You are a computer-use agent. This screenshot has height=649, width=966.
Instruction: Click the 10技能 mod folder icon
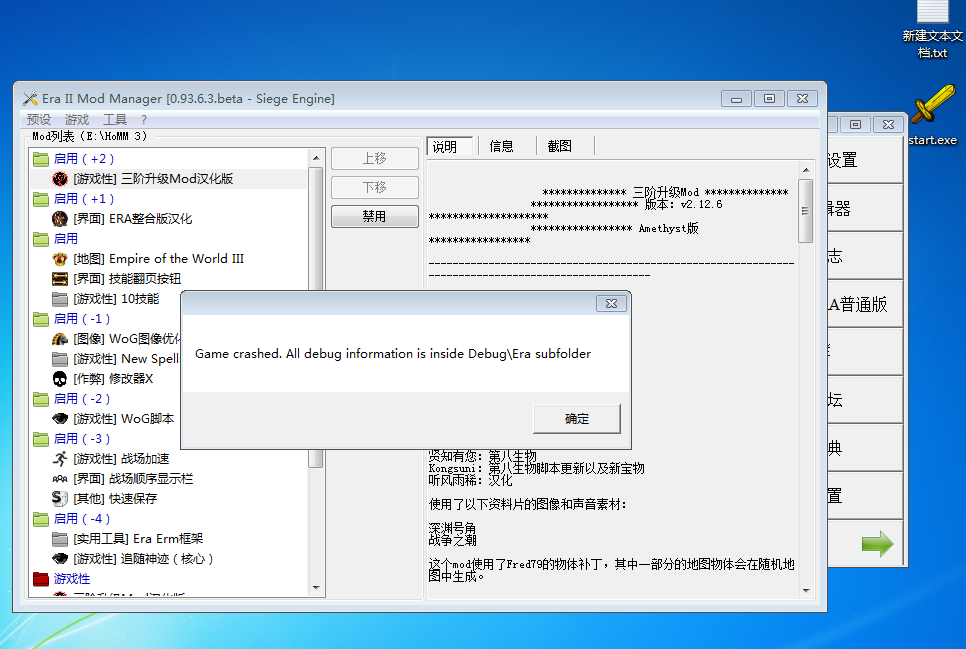coord(60,299)
